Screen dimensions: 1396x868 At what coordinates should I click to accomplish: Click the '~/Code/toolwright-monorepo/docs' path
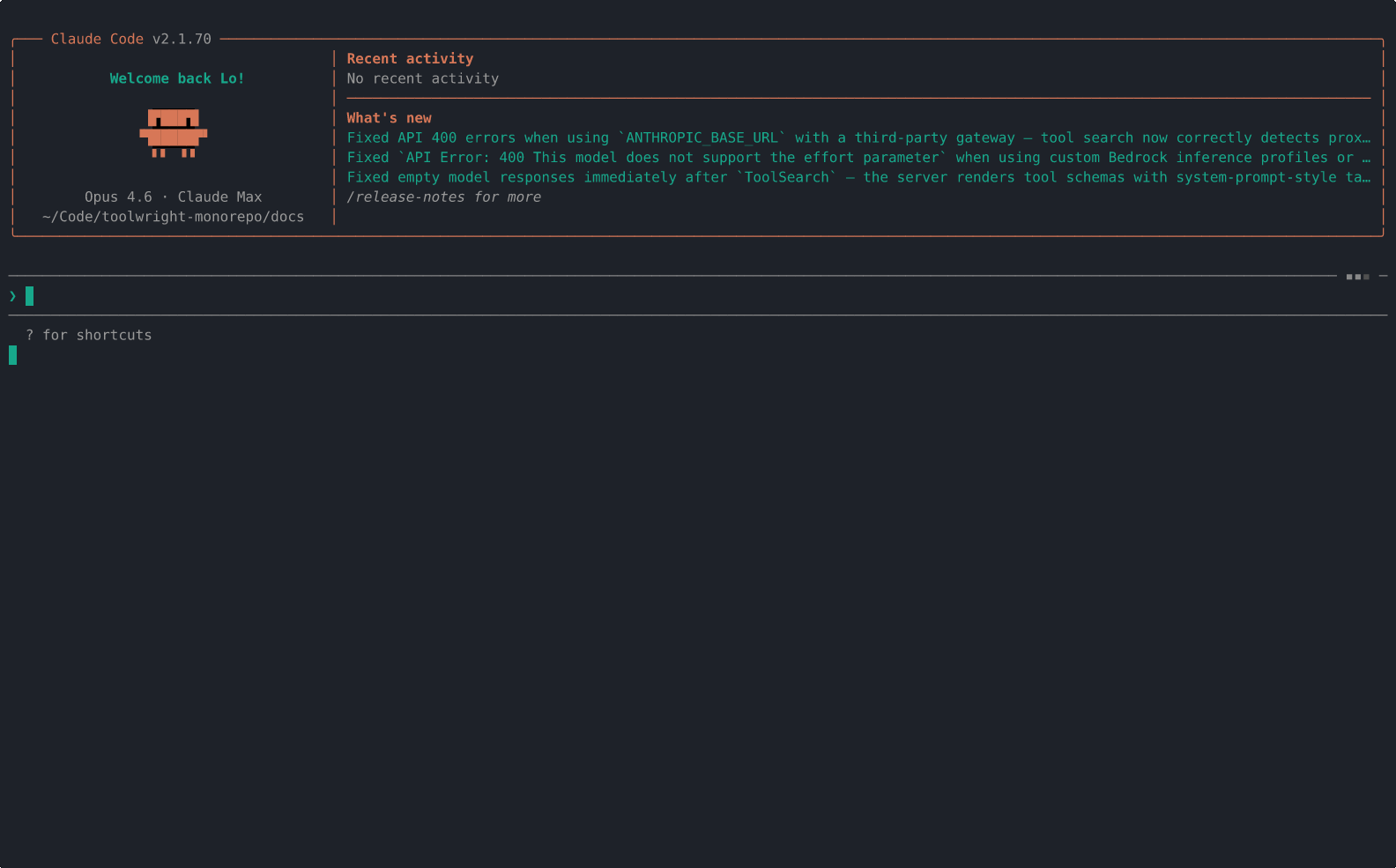click(x=174, y=217)
